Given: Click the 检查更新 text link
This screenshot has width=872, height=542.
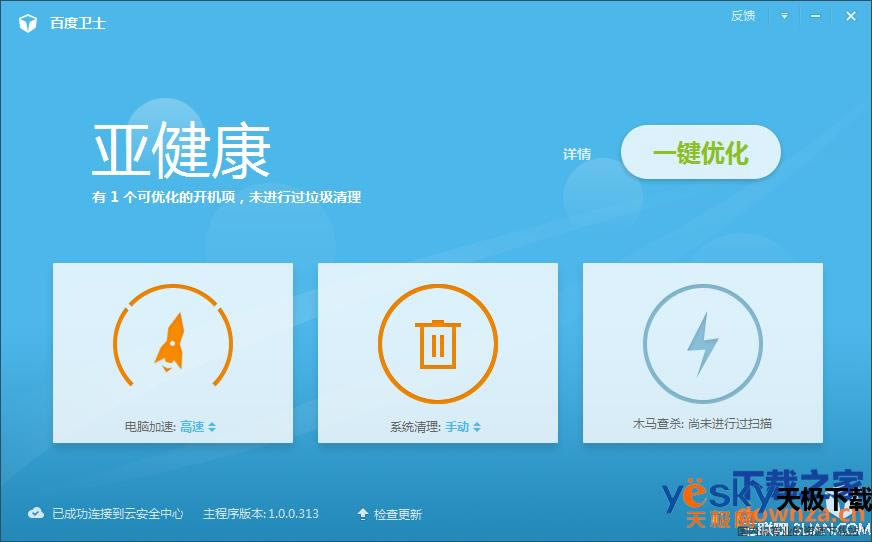Looking at the screenshot, I should [398, 514].
